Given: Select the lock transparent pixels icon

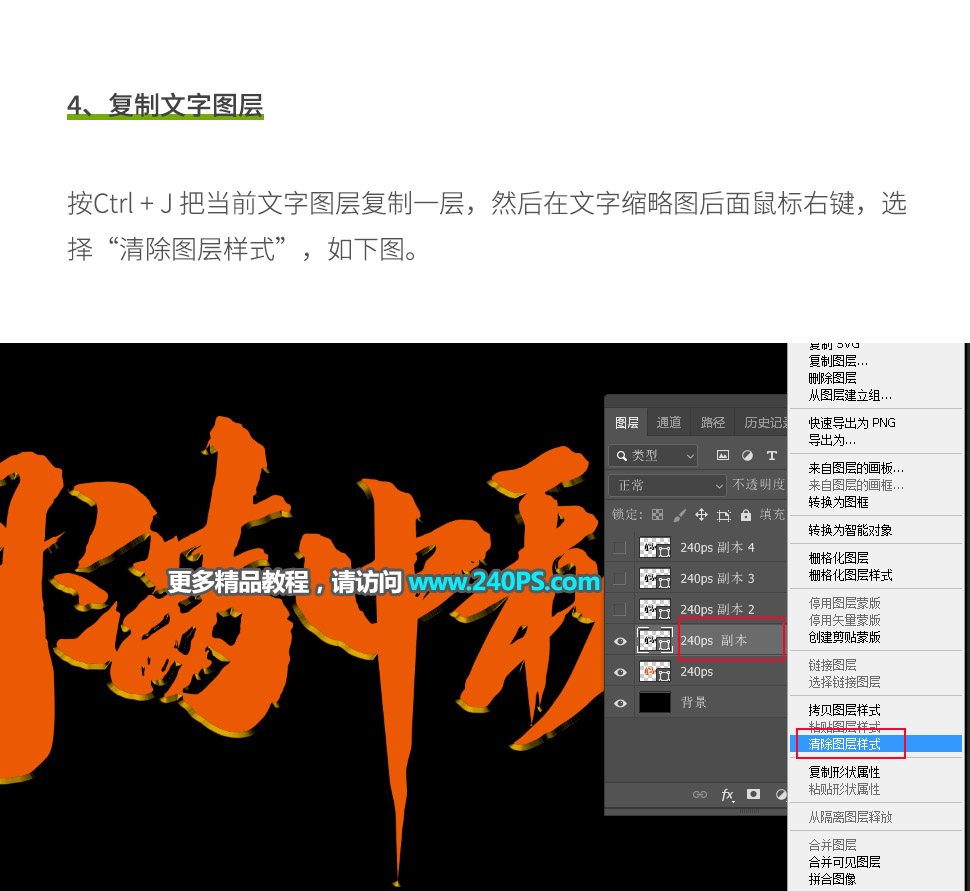Looking at the screenshot, I should [x=658, y=515].
